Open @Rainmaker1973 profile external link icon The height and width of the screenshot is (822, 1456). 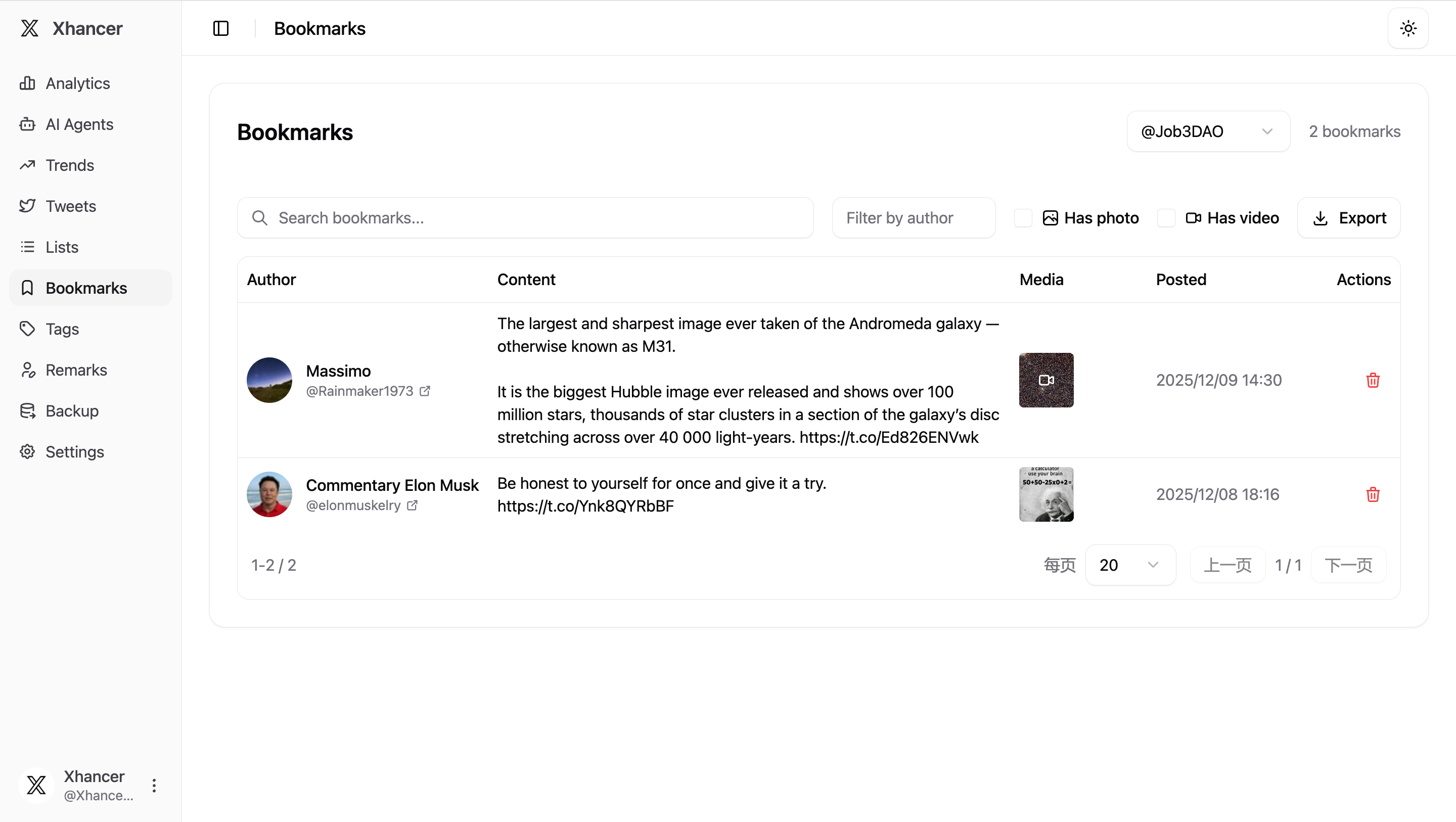425,391
